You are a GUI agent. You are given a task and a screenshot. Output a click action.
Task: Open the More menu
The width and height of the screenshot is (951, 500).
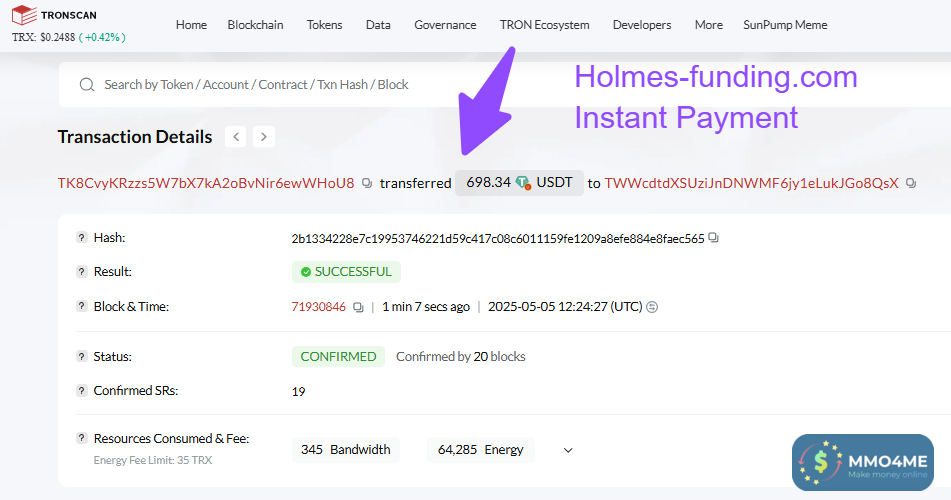point(708,25)
